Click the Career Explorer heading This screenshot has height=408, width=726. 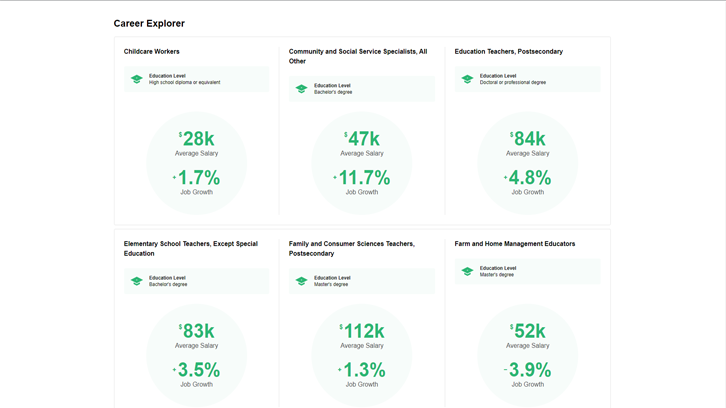click(x=149, y=24)
